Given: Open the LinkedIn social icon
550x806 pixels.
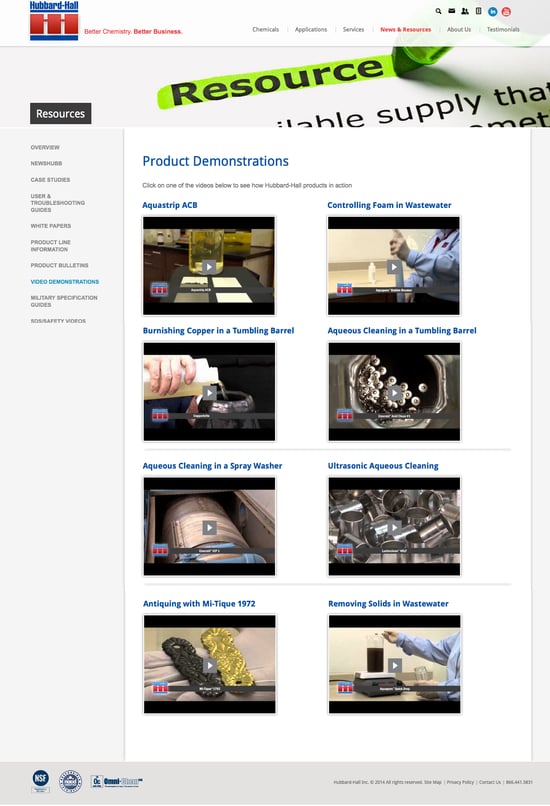Looking at the screenshot, I should 492,11.
